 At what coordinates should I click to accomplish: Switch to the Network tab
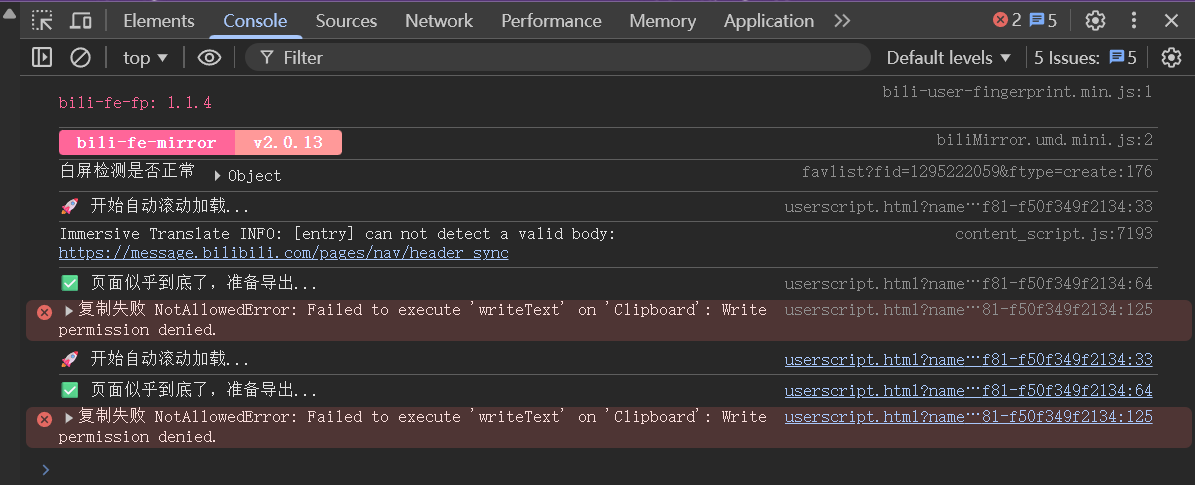click(439, 20)
